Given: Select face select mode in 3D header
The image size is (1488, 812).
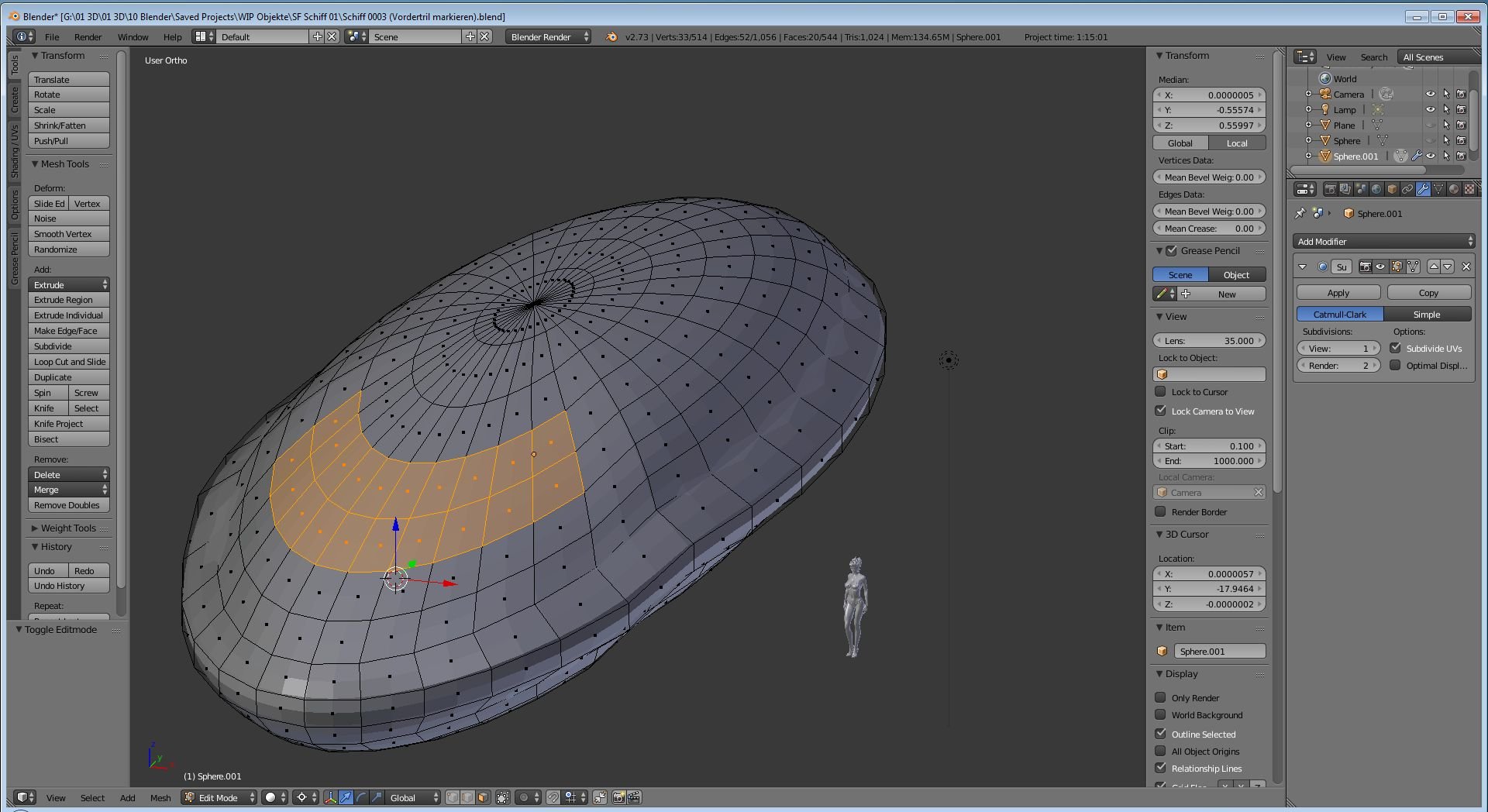Looking at the screenshot, I should [483, 797].
